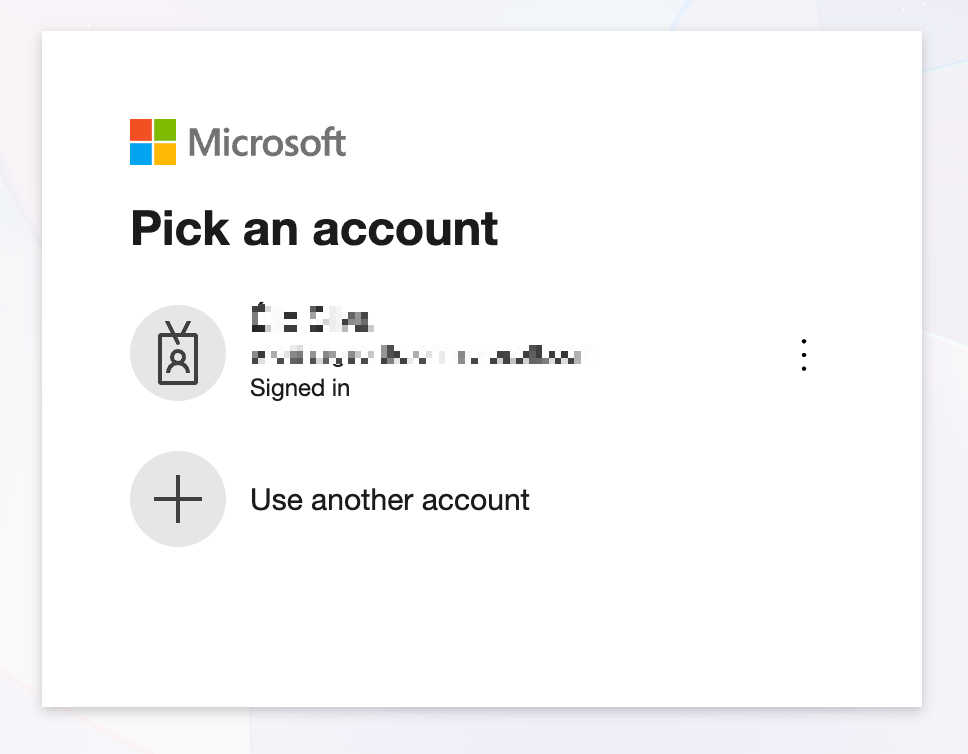
Task: Click the Pick an account heading
Action: point(314,229)
